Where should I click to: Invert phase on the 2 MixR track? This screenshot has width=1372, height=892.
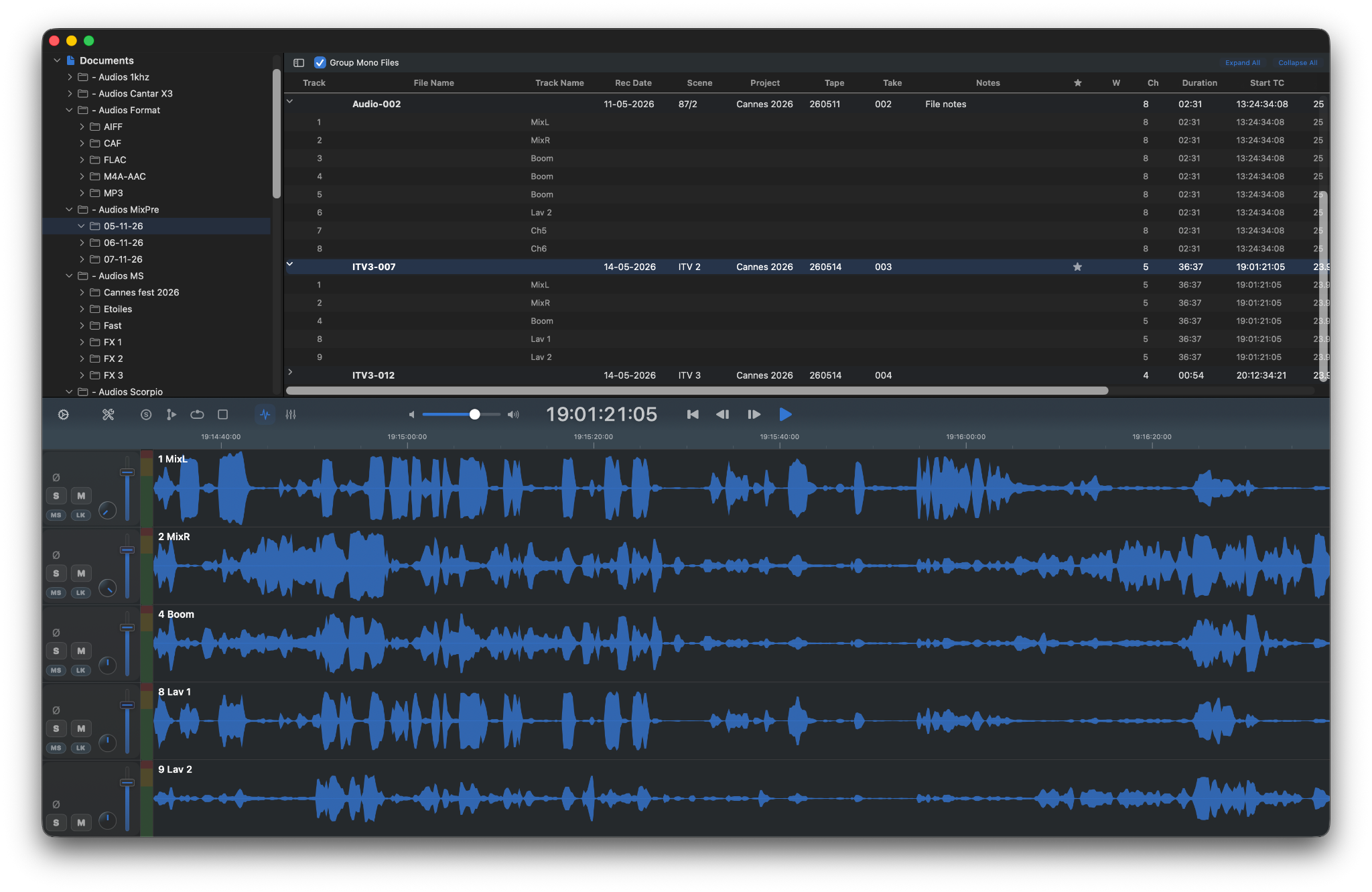point(56,555)
